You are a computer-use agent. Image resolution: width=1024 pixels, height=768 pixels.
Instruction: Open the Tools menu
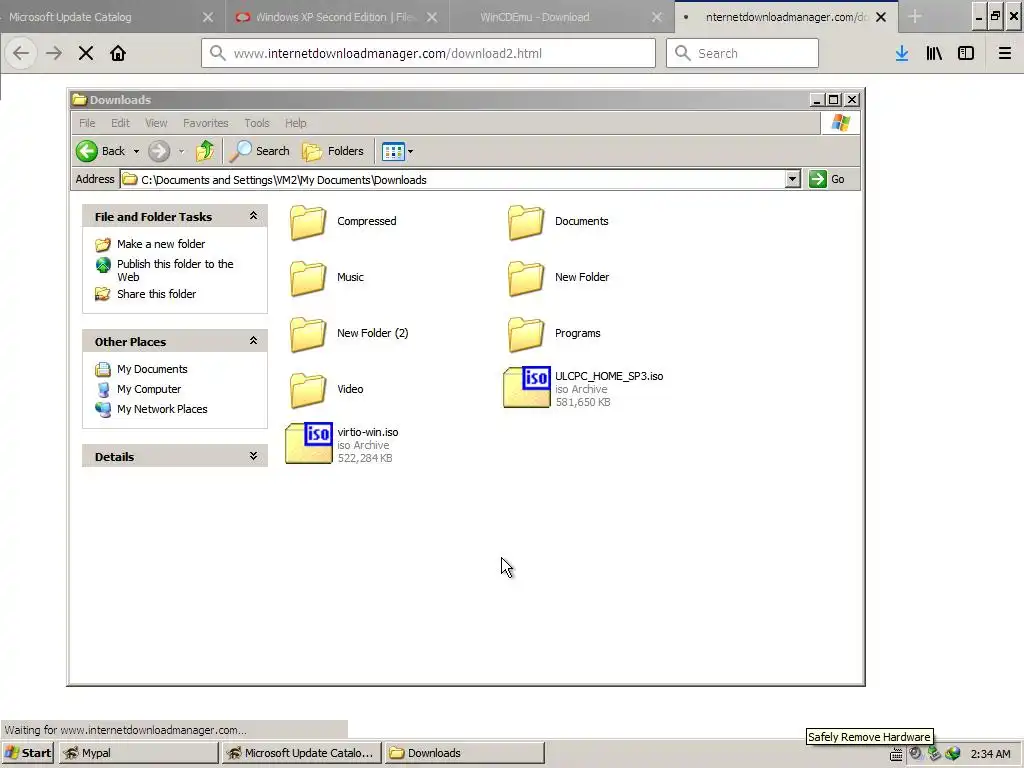click(257, 123)
